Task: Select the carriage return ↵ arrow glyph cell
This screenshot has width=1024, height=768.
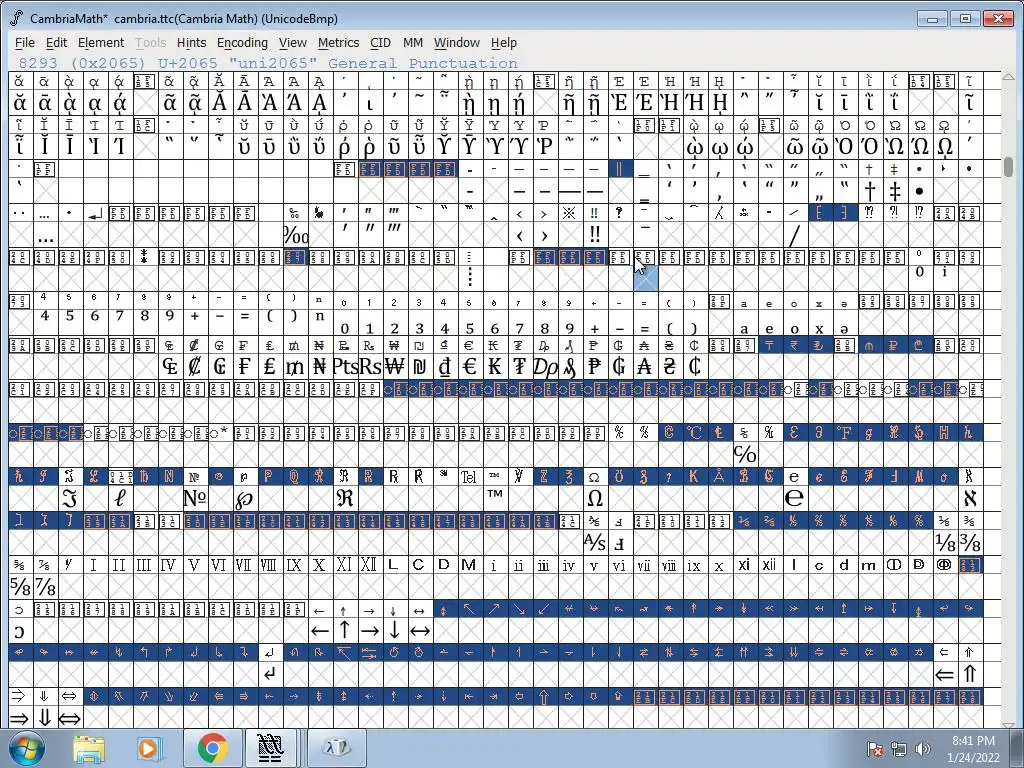Action: pyautogui.click(x=270, y=674)
